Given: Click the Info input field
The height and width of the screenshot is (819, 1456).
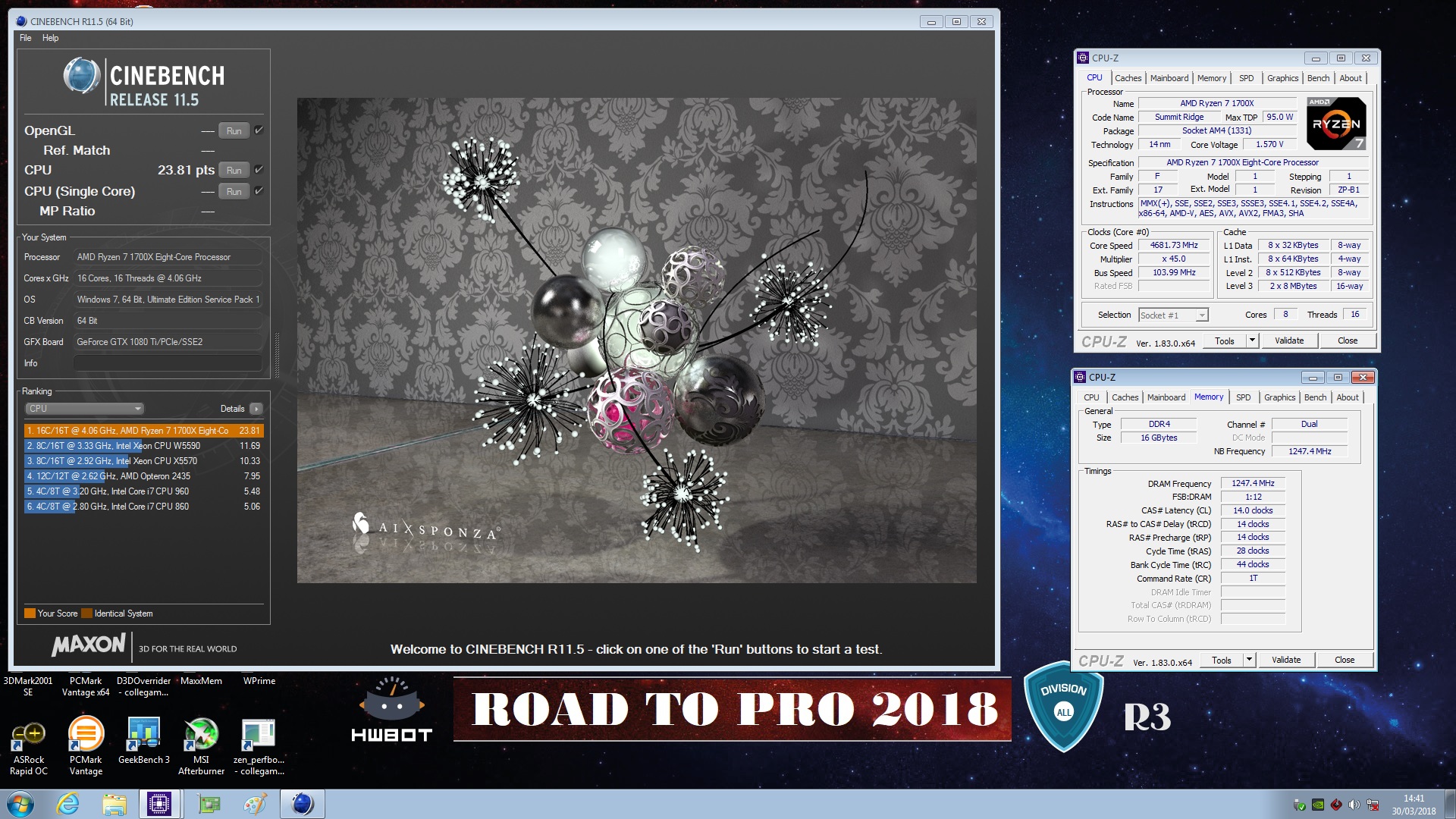Looking at the screenshot, I should (x=168, y=363).
